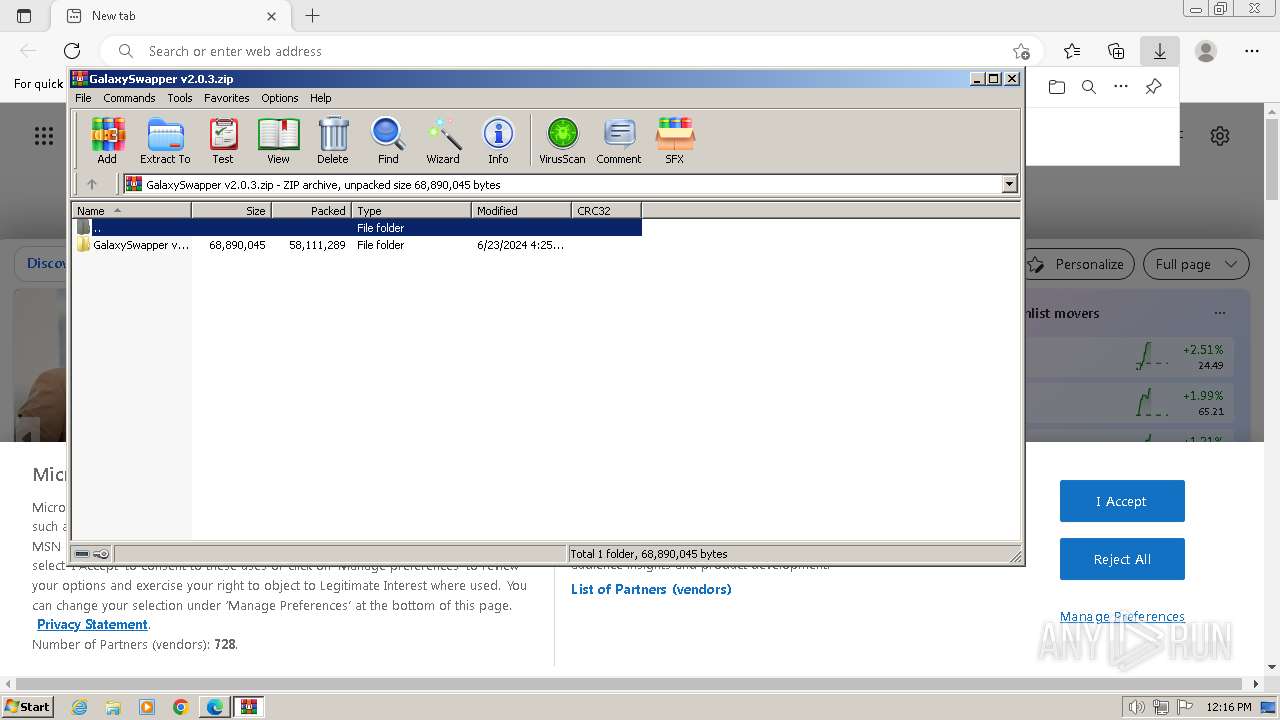Close the New tab browser tab
This screenshot has width=1280, height=720.
point(272,16)
